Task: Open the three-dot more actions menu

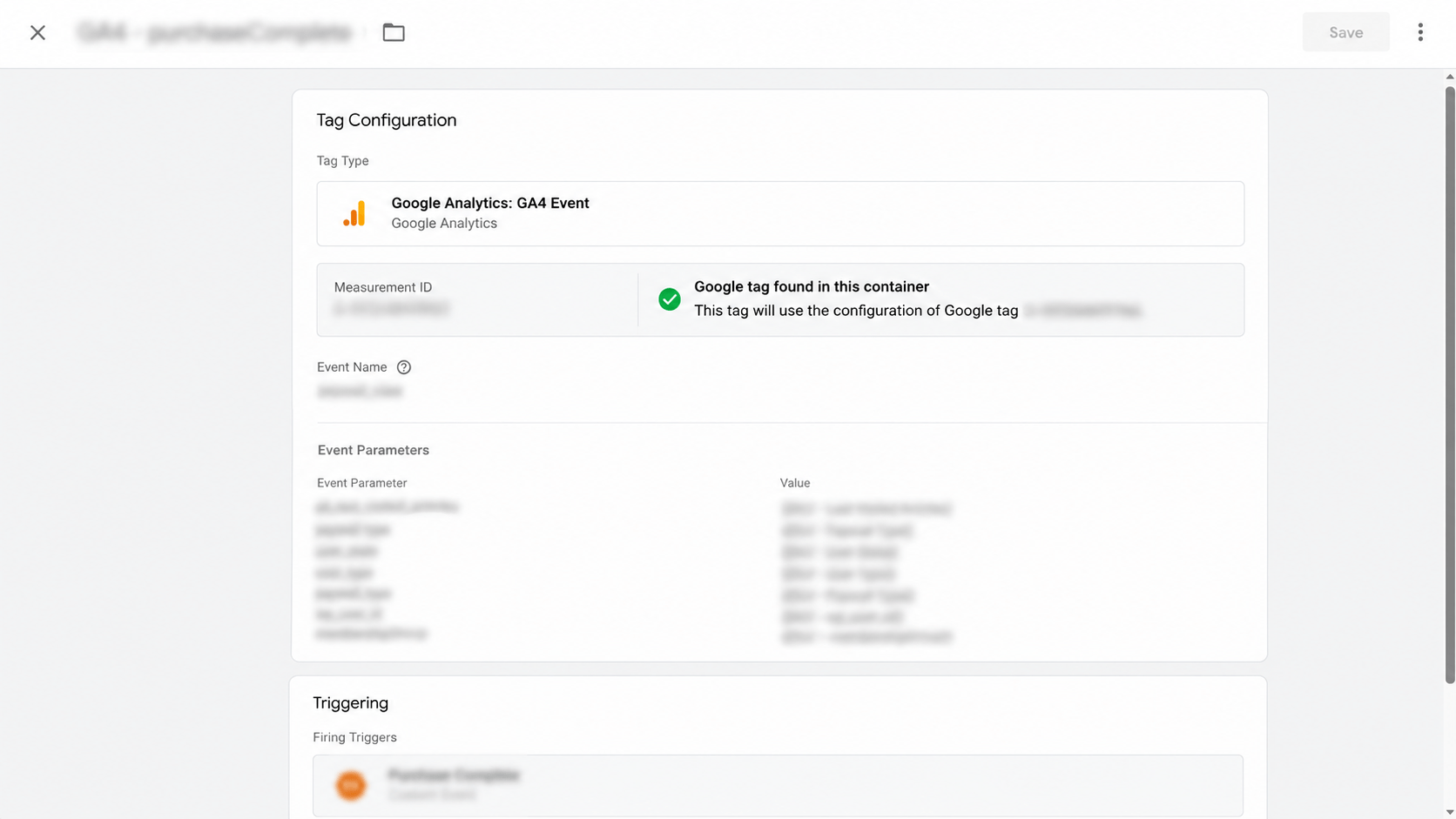Action: click(x=1420, y=32)
